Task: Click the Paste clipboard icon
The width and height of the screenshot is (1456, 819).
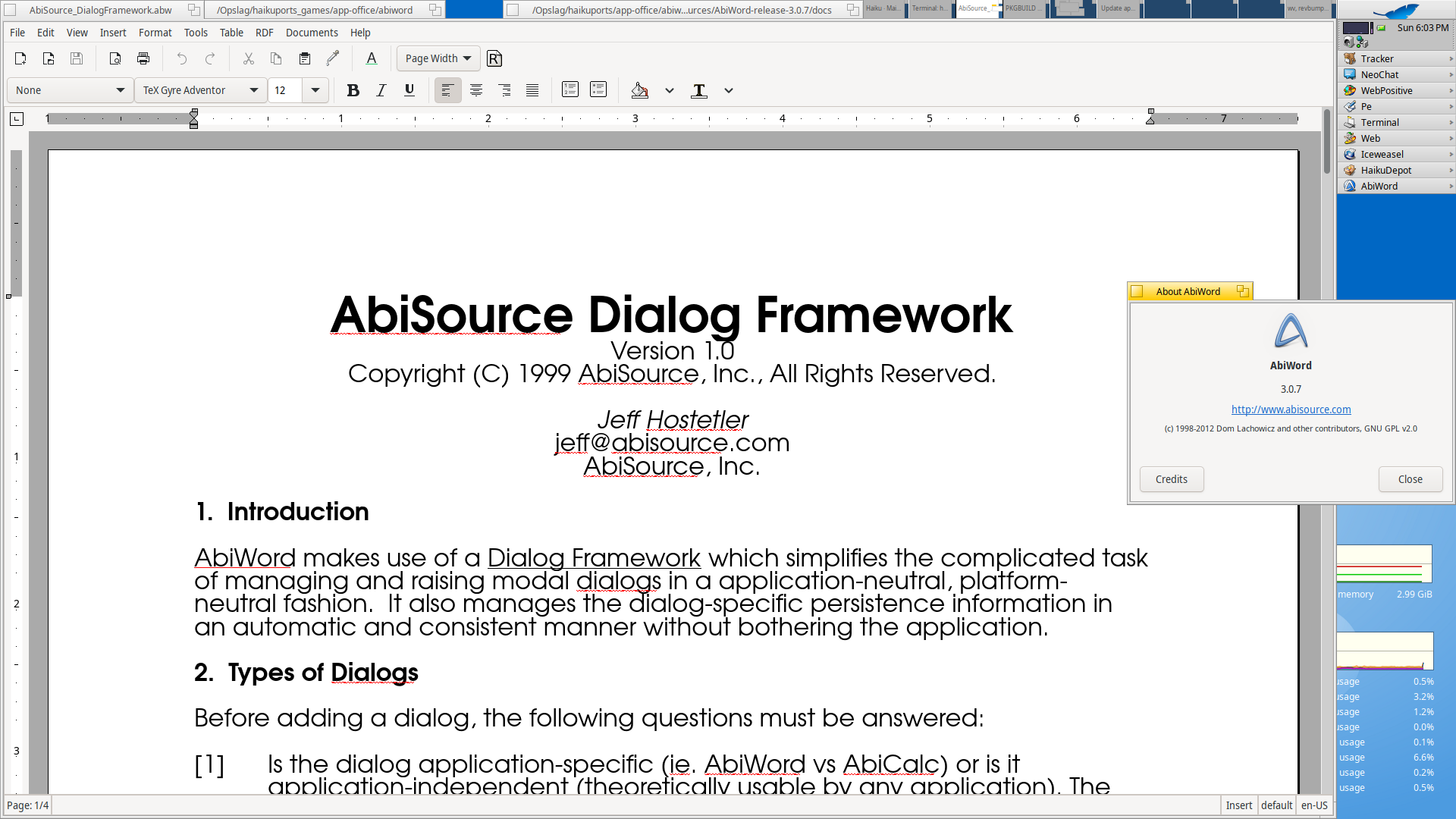Action: tap(304, 58)
